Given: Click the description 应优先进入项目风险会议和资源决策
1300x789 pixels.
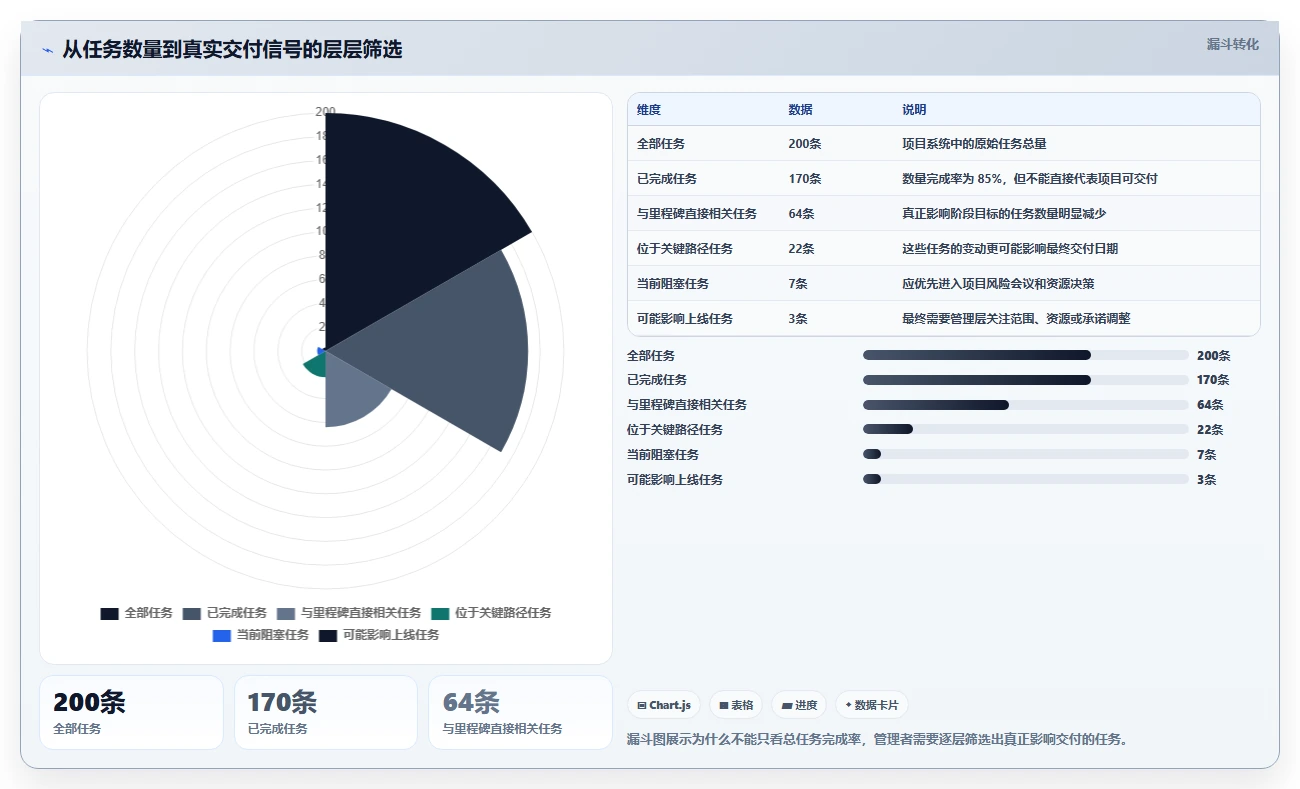Looking at the screenshot, I should pos(998,284).
